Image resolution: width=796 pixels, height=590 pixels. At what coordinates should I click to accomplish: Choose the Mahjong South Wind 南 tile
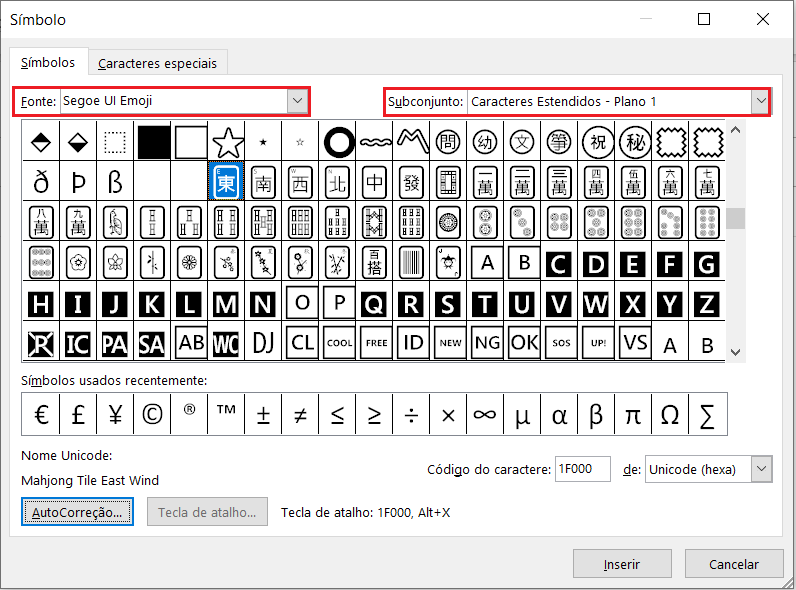[263, 181]
